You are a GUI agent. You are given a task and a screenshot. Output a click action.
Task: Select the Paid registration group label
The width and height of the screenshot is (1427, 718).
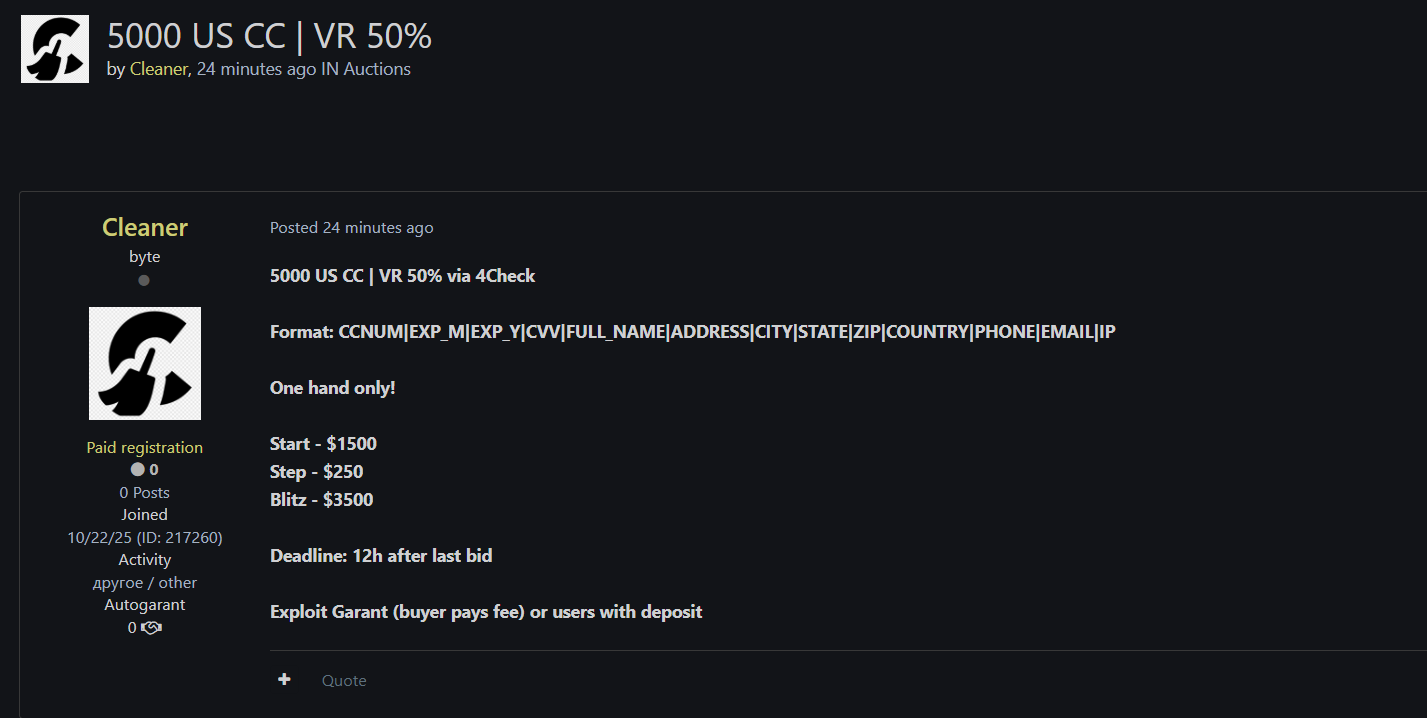point(145,448)
